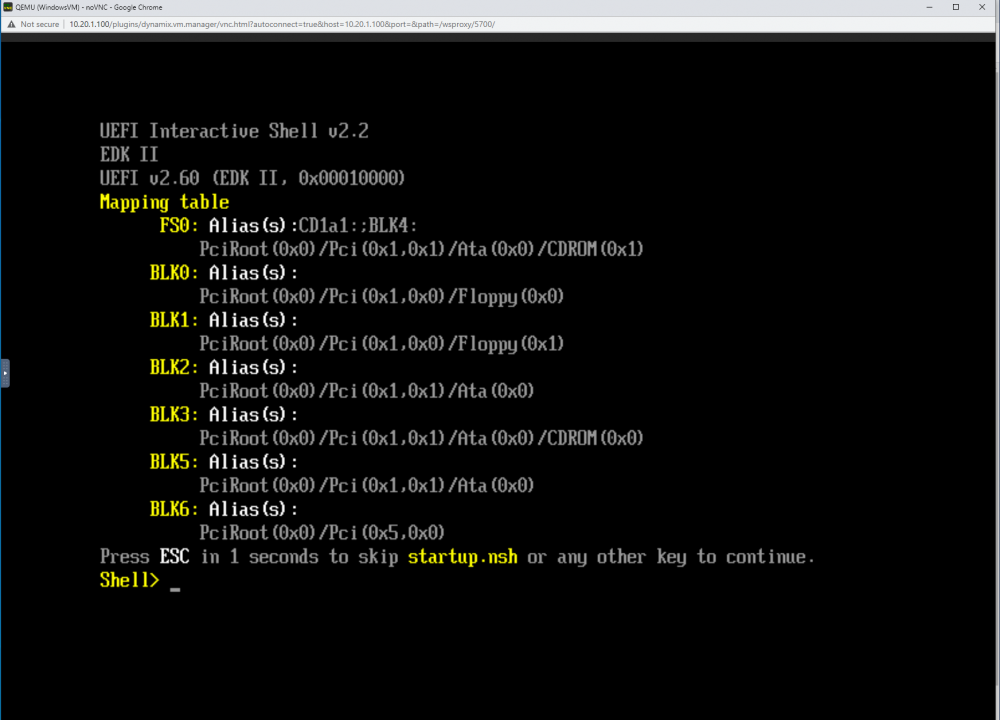The width and height of the screenshot is (1000, 720).
Task: Click the BLK1: mapping label
Action: tap(174, 320)
